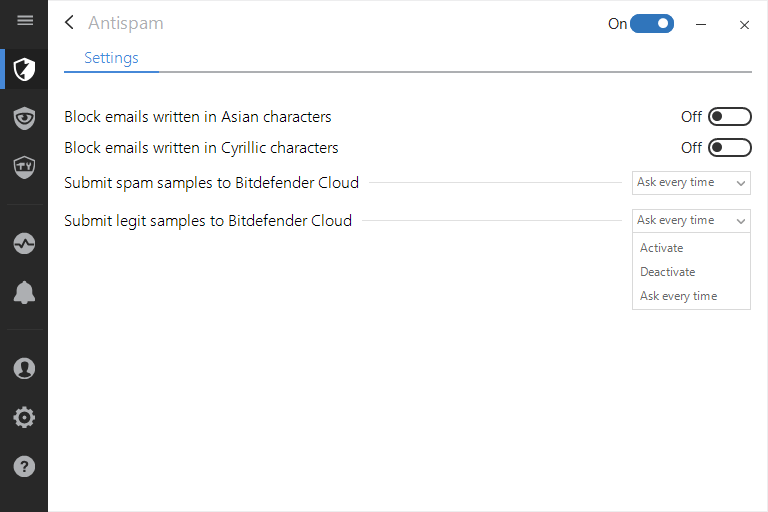The height and width of the screenshot is (512, 768).
Task: Open the My Account profile icon
Action: coord(24,368)
